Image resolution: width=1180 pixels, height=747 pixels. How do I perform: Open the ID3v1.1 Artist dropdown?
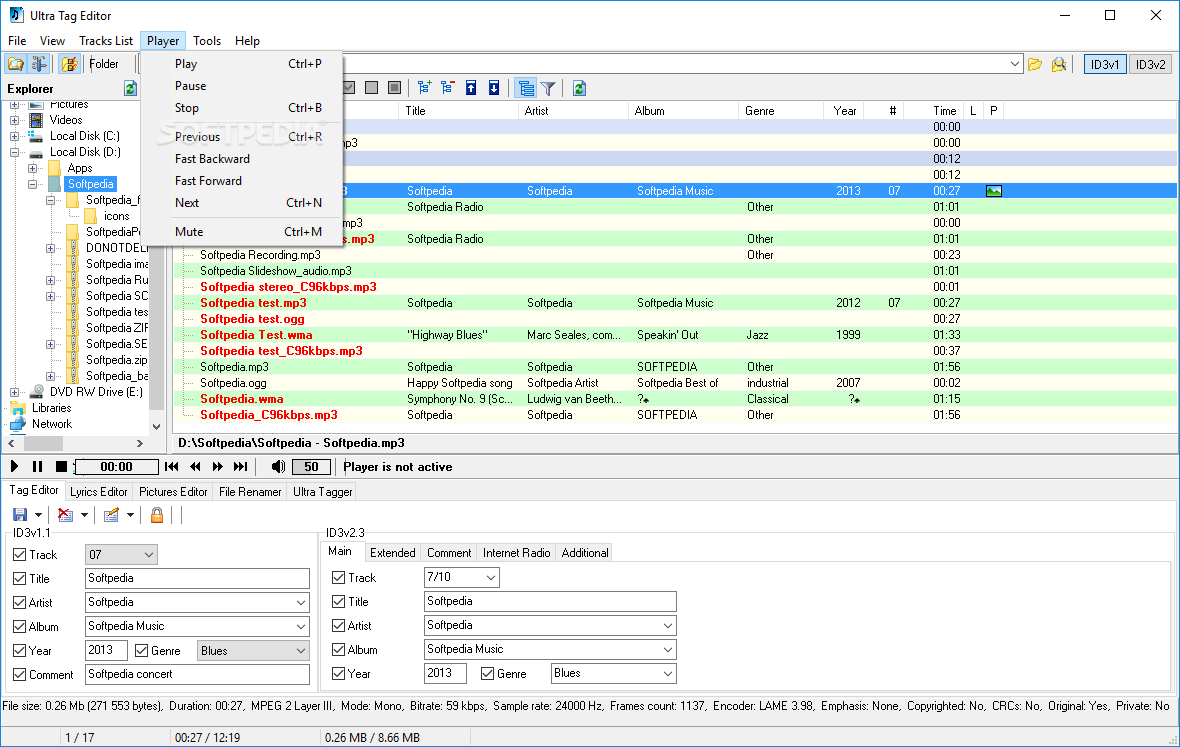coord(301,603)
